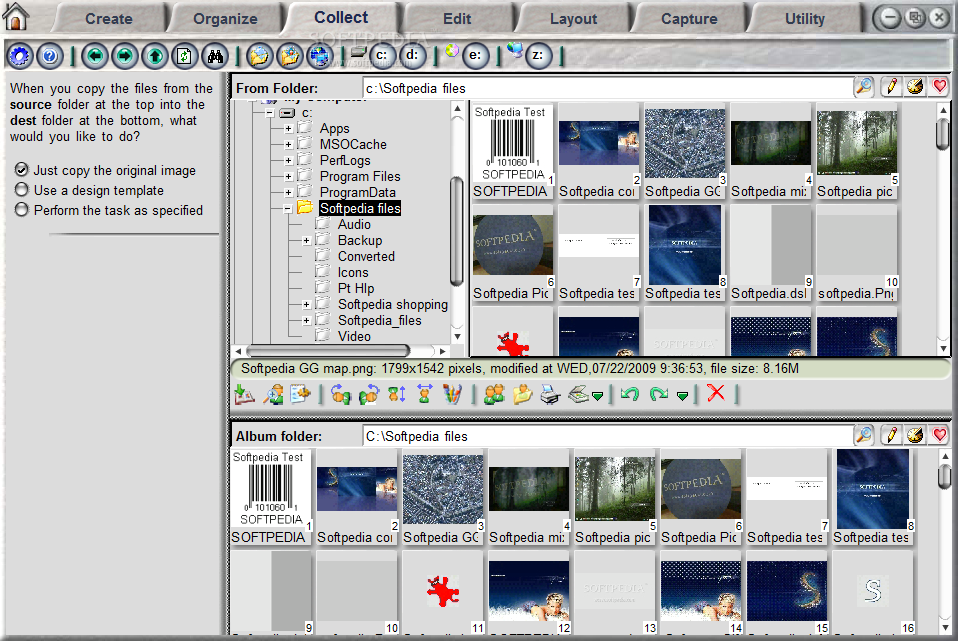958x641 pixels.
Task: Click the folder tree horizontal scrollbar
Action: coord(341,351)
